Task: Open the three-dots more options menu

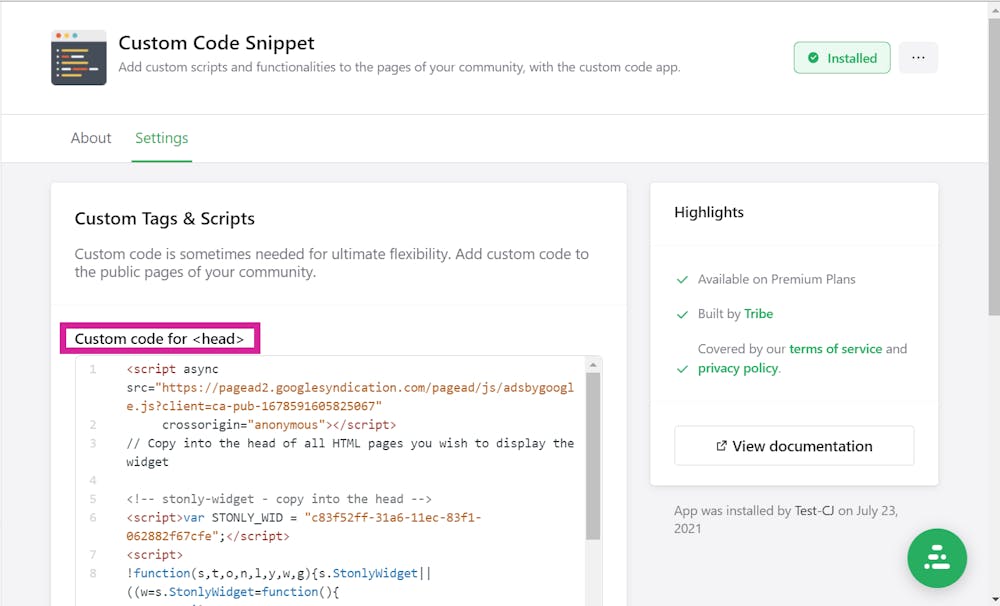Action: click(918, 58)
